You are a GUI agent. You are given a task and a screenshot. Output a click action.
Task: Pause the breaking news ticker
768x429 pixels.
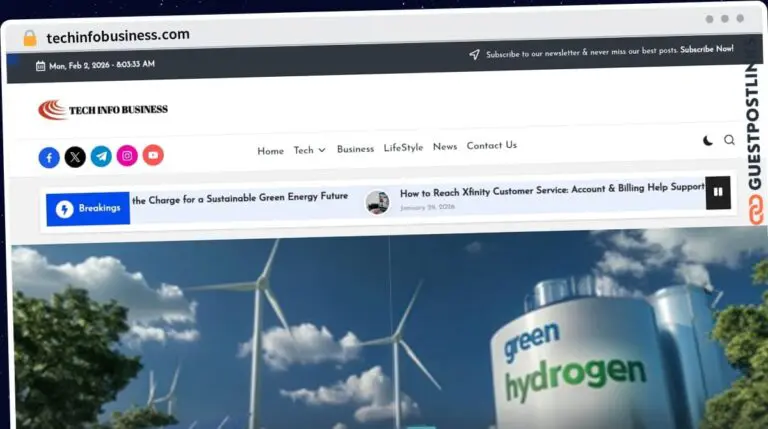click(x=717, y=190)
